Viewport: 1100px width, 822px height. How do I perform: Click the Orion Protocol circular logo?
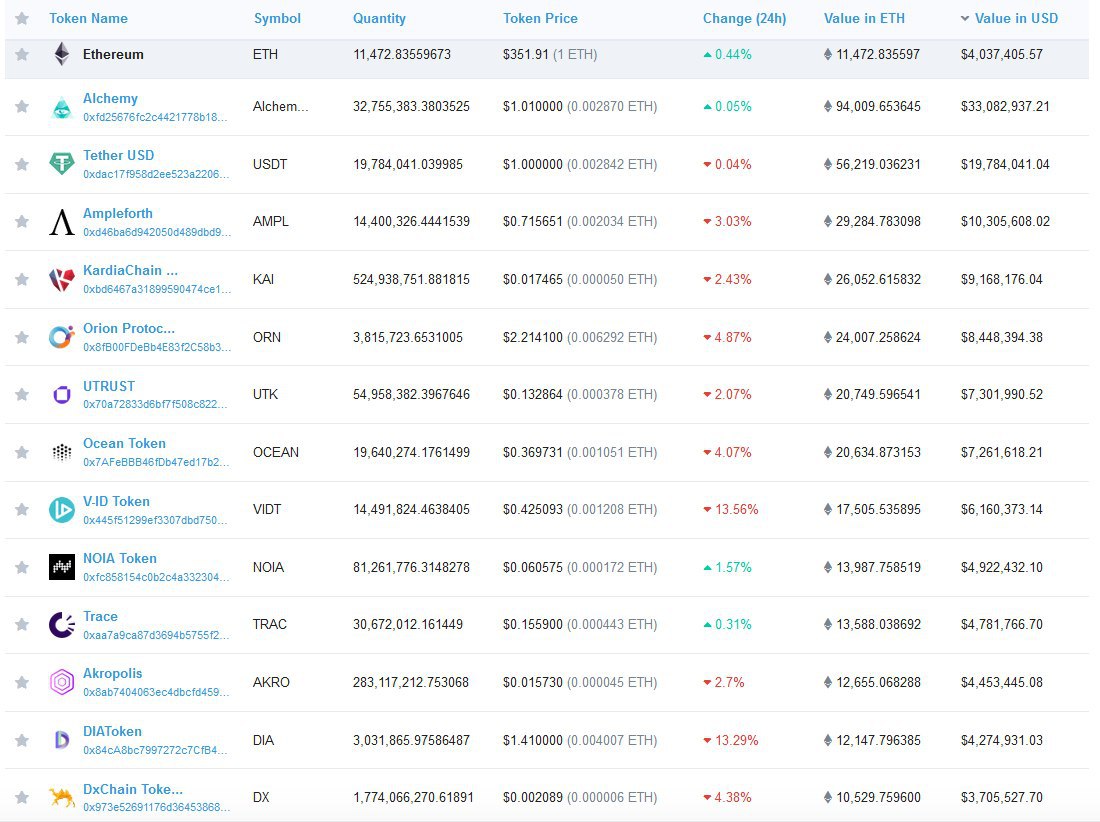click(62, 337)
